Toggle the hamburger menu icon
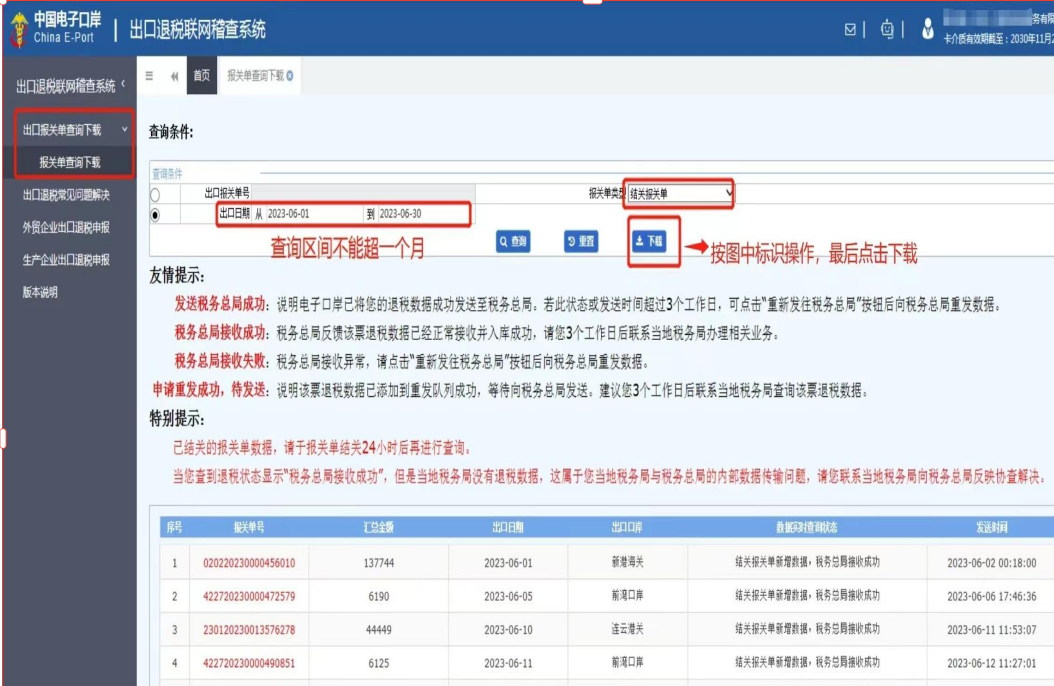The image size is (1054, 686). (x=149, y=76)
